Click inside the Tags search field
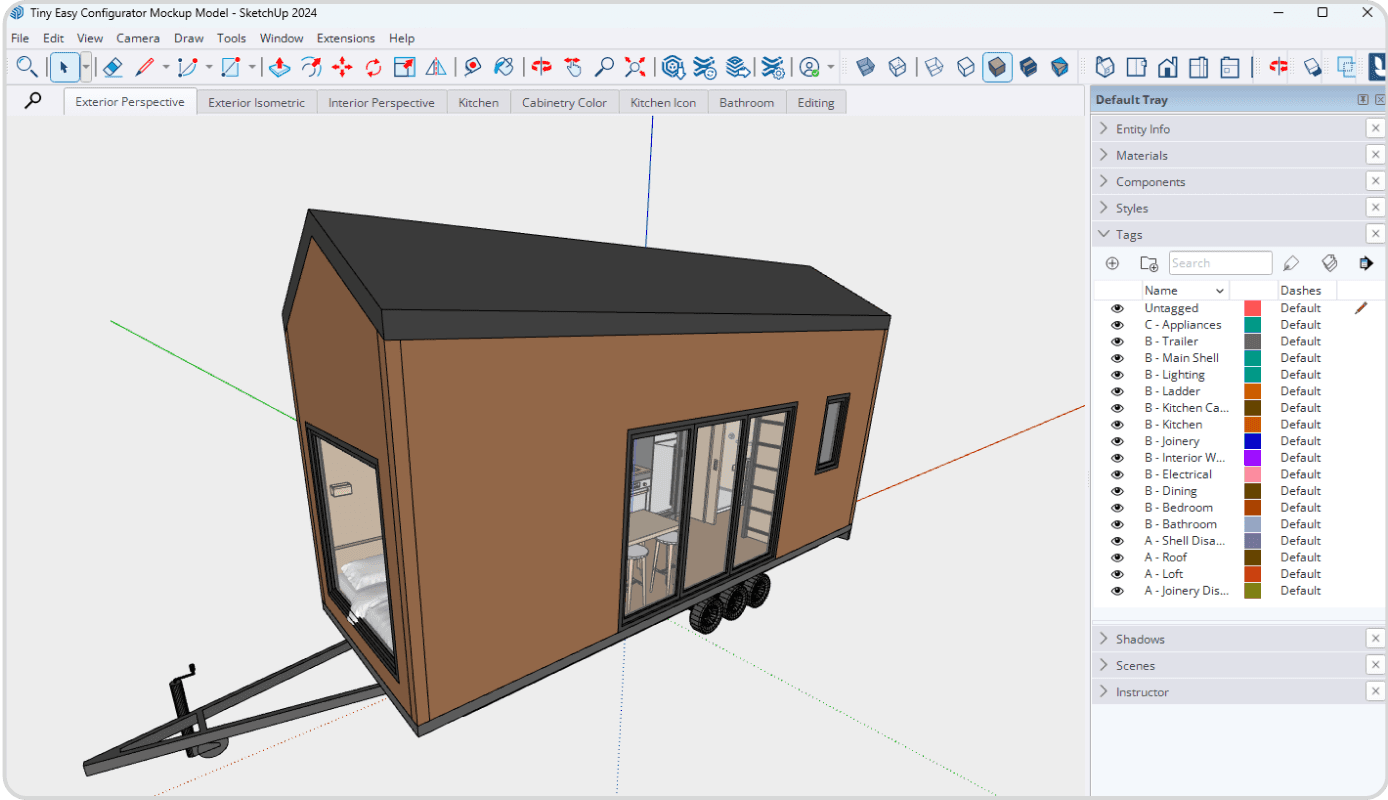This screenshot has width=1388, height=800. (1220, 262)
